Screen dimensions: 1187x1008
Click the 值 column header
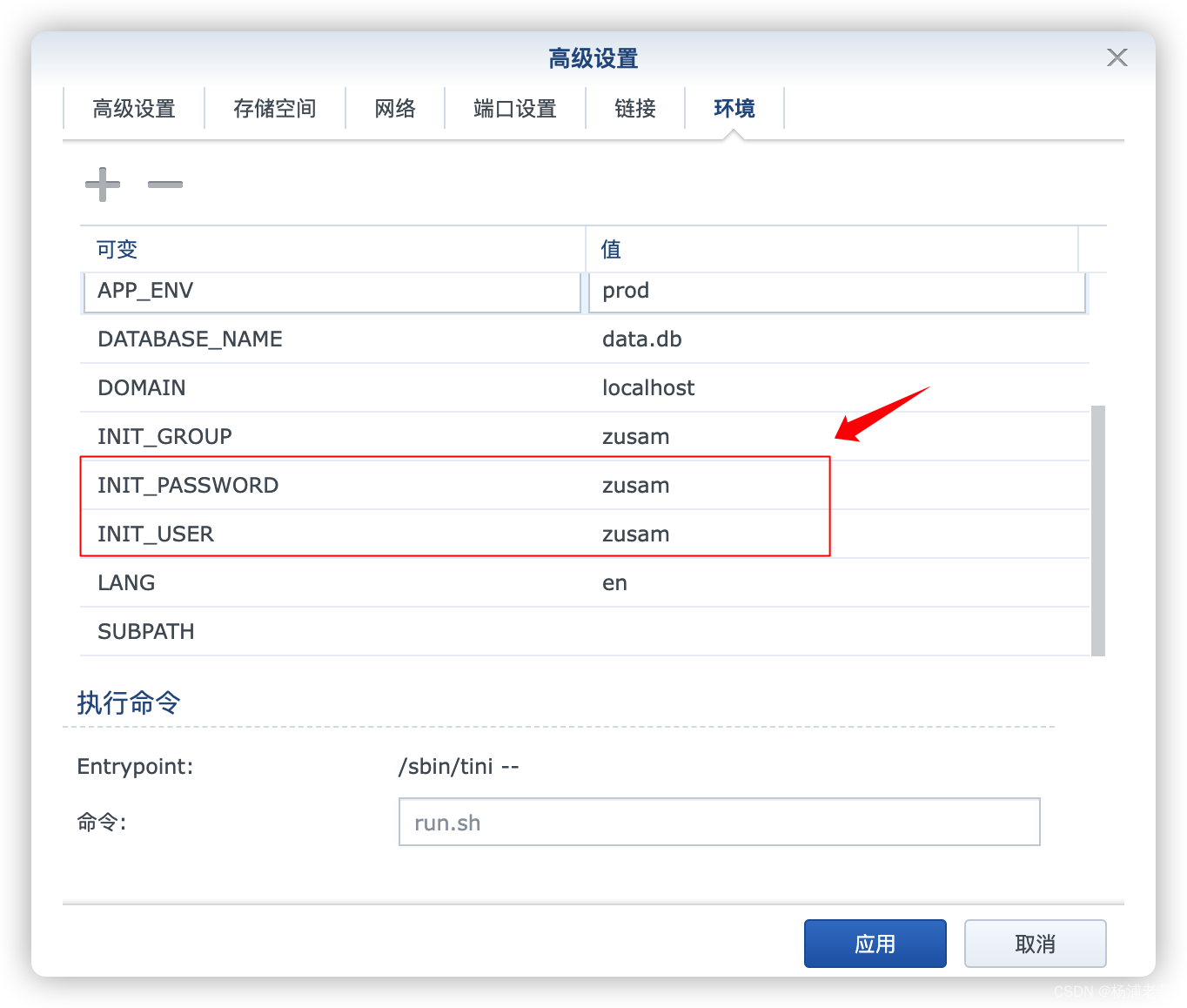pos(832,249)
